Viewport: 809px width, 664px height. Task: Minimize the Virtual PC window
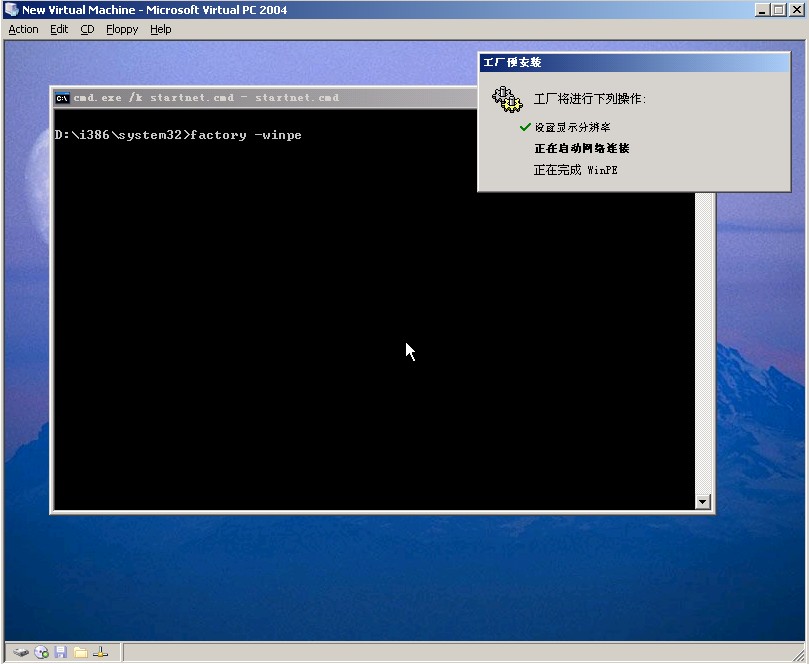pos(762,10)
